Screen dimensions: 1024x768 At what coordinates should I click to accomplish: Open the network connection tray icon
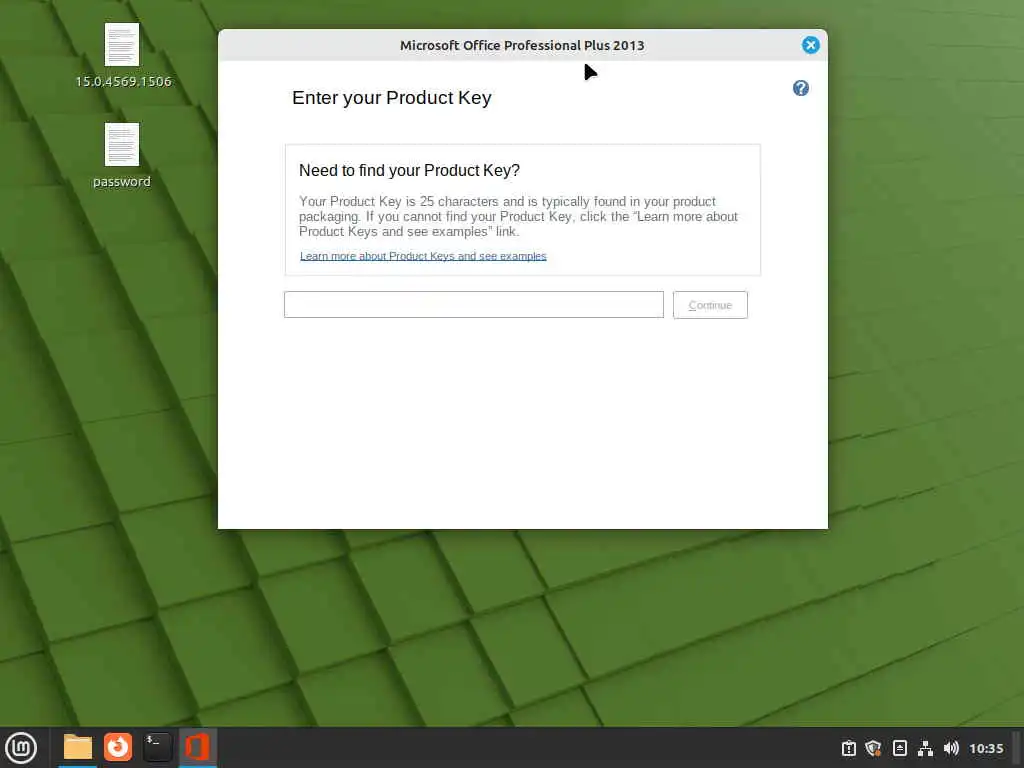[925, 748]
